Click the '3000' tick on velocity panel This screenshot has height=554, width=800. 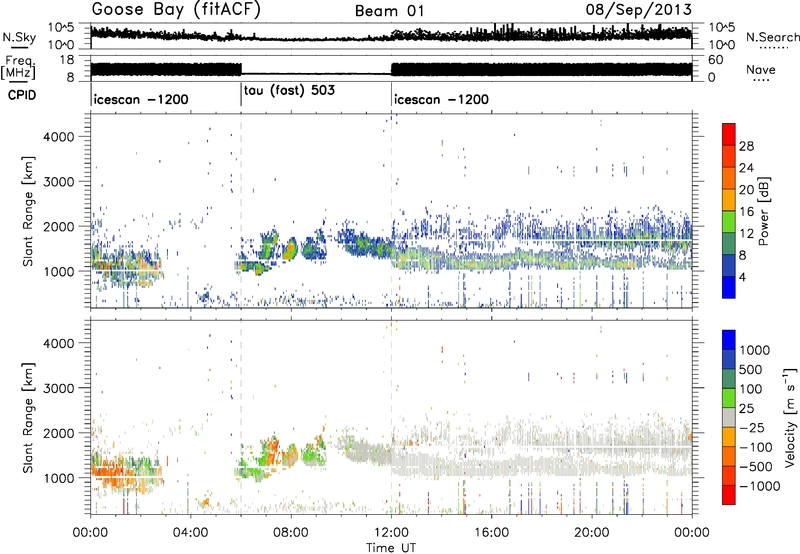59,388
